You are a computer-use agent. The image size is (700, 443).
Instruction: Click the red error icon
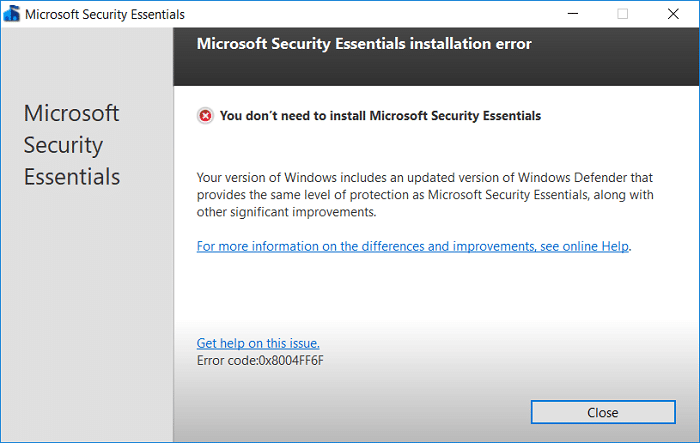pos(205,116)
